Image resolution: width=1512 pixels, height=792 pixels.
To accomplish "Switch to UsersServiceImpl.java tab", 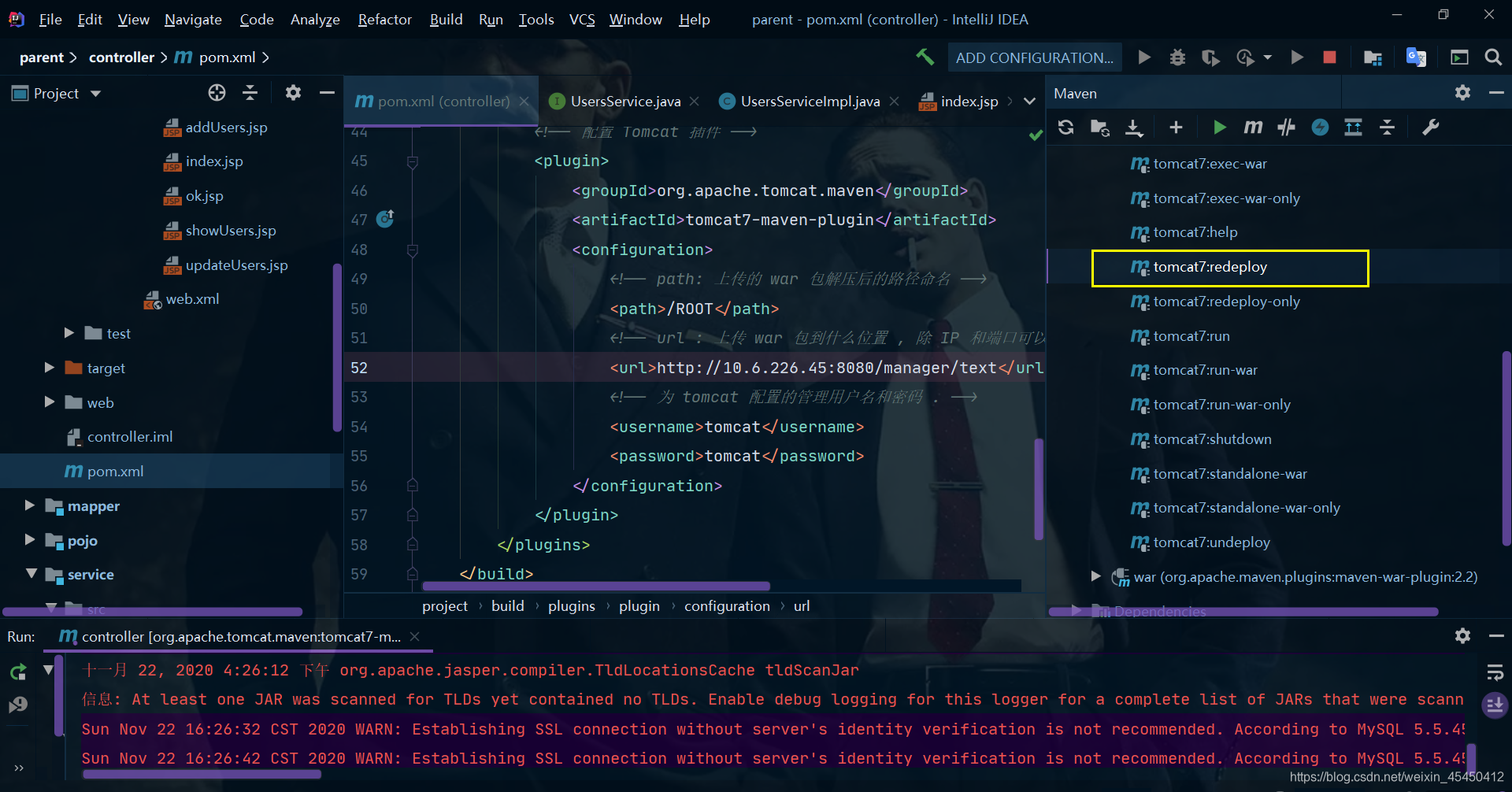I will point(810,101).
